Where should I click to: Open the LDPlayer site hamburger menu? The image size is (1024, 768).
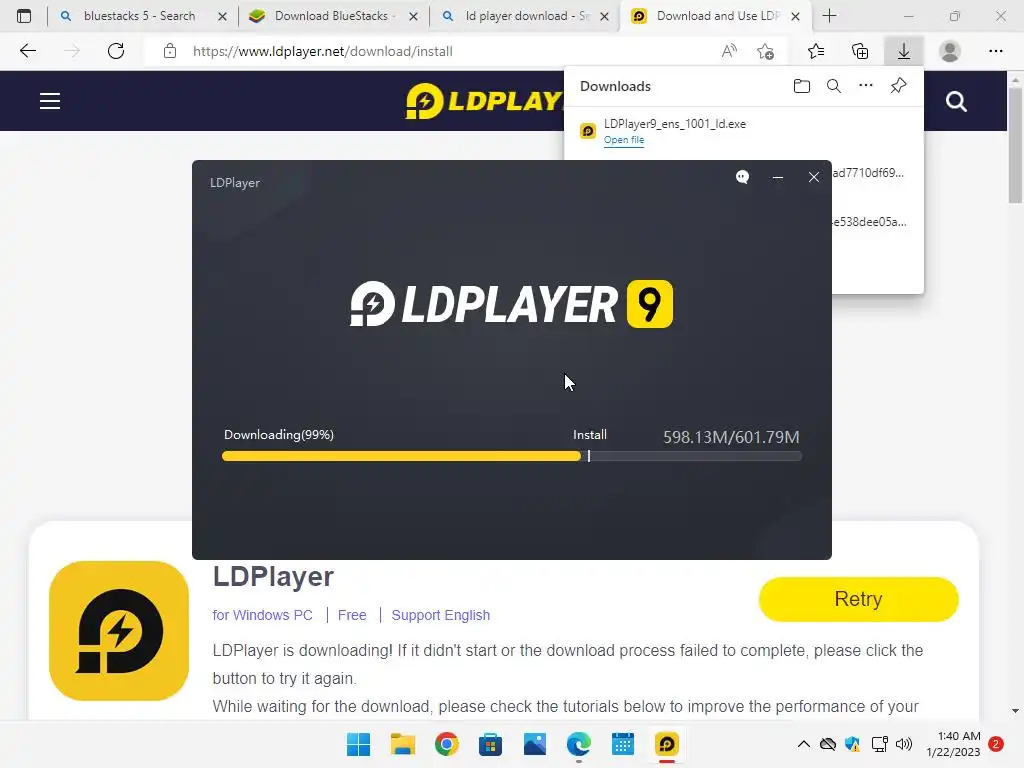point(50,101)
